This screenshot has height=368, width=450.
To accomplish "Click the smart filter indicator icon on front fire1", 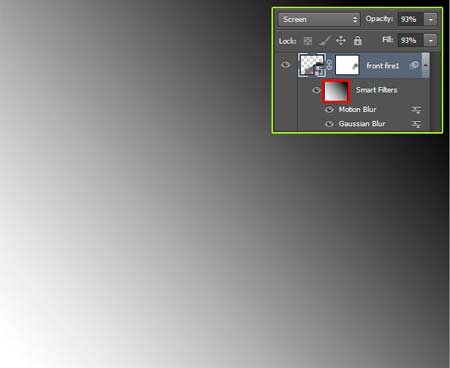I will pos(414,65).
